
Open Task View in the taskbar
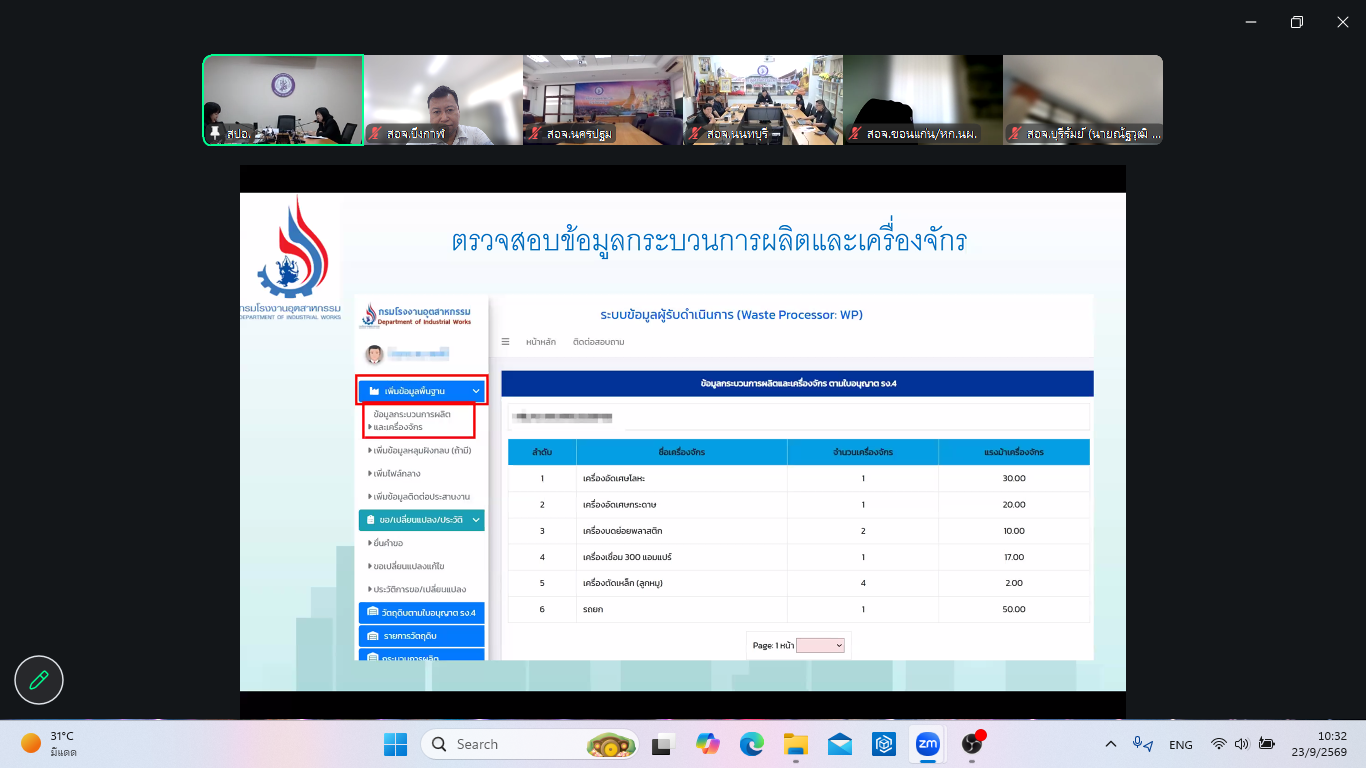(662, 744)
